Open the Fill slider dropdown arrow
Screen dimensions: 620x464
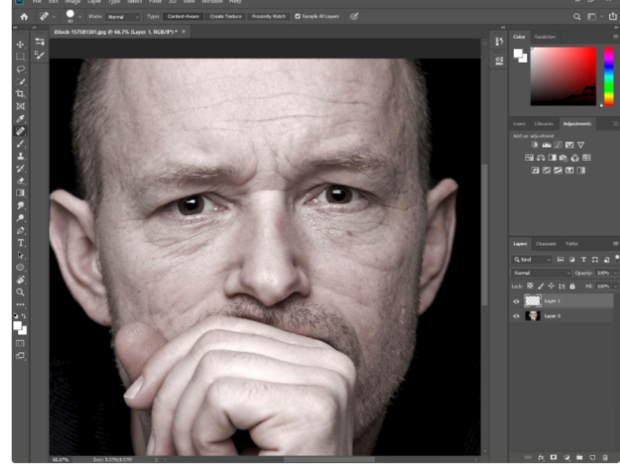point(615,286)
